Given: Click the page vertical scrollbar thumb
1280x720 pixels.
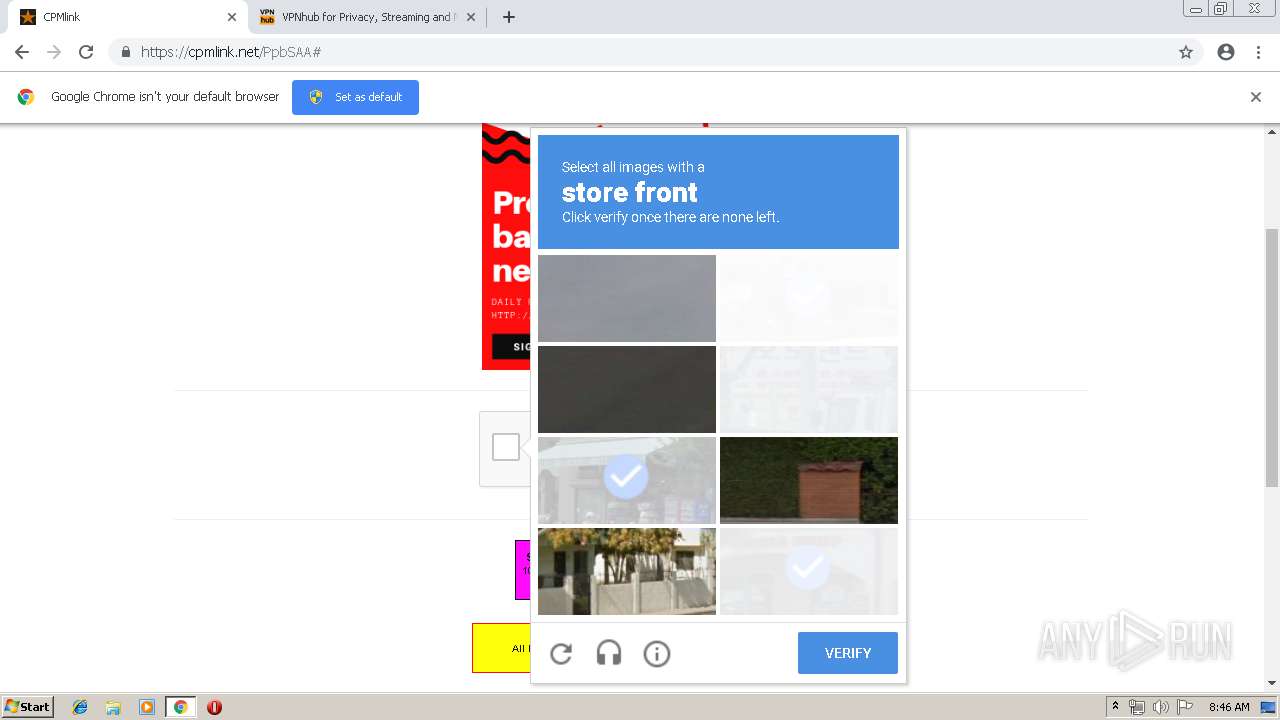Looking at the screenshot, I should point(1272,357).
